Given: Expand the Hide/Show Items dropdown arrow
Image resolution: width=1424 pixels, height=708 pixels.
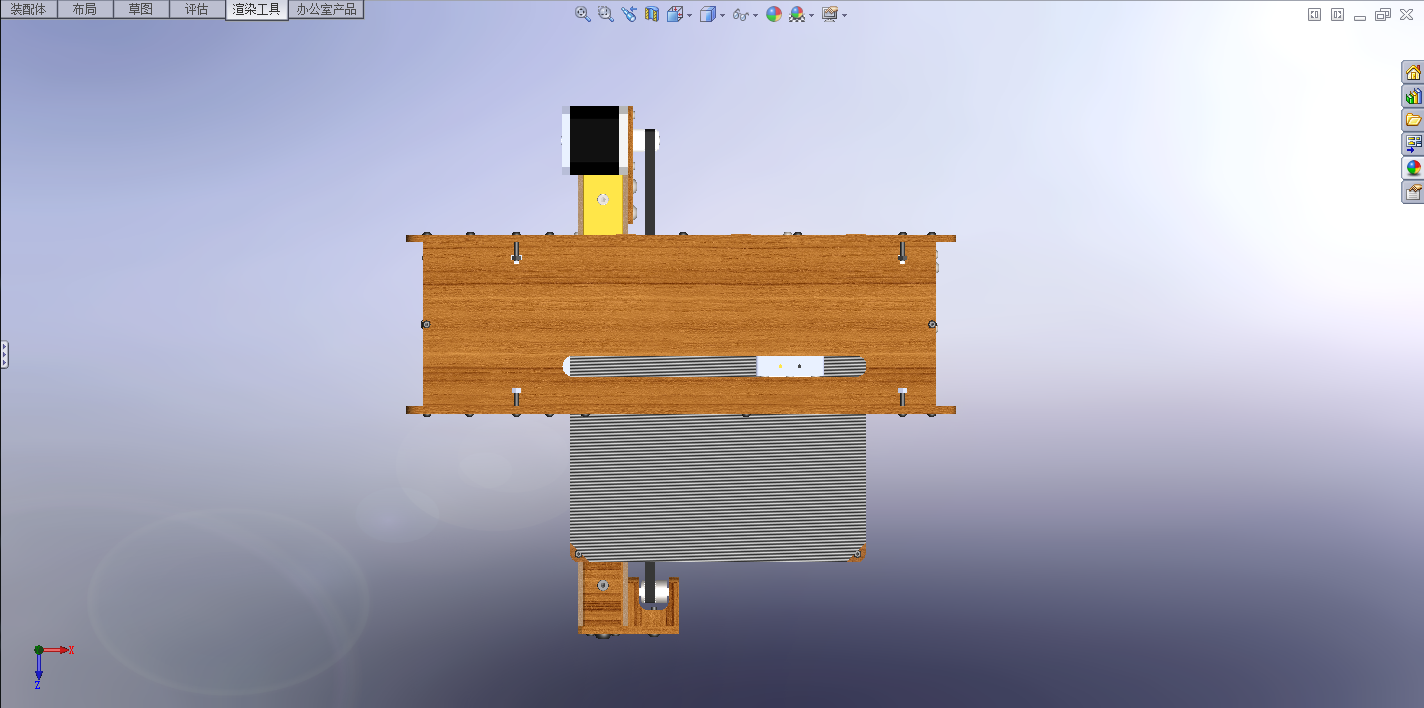Looking at the screenshot, I should pos(755,15).
